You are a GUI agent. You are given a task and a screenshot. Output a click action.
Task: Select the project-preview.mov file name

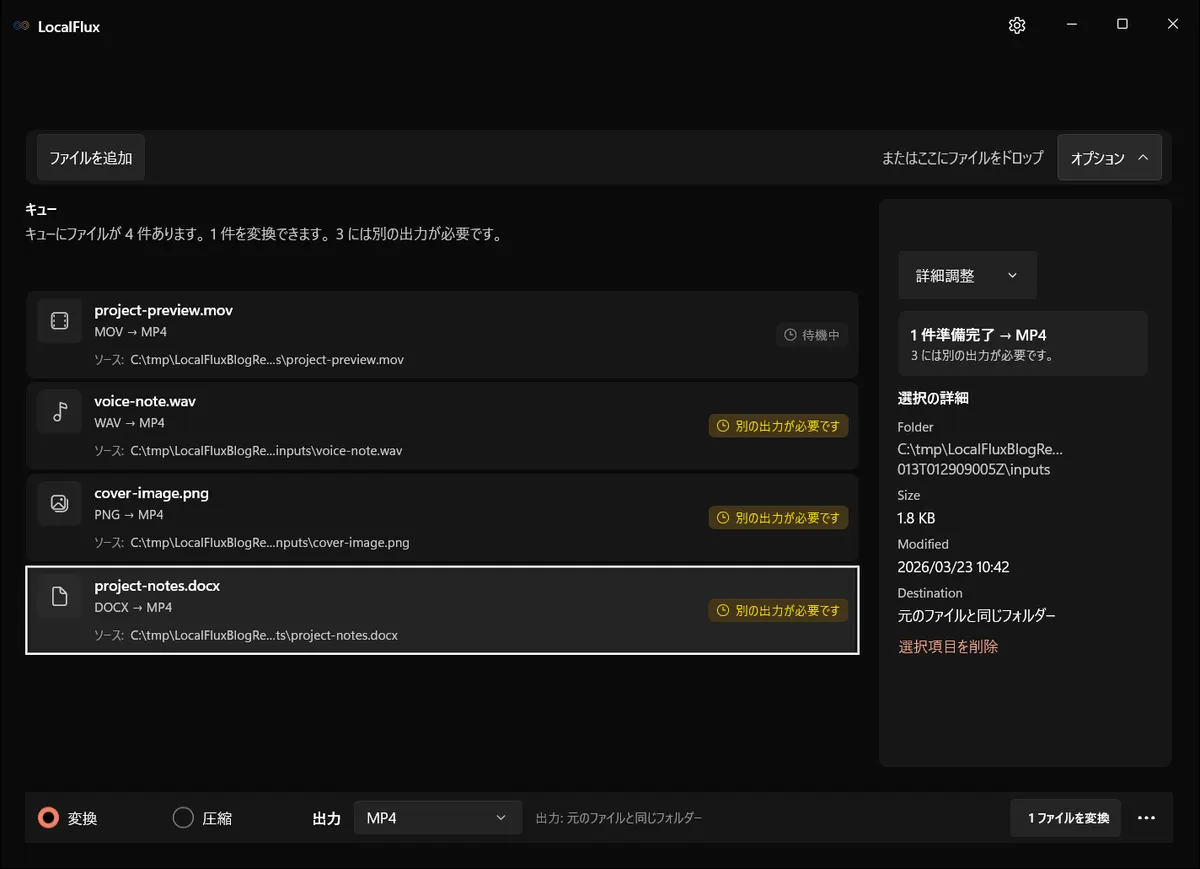coord(164,310)
